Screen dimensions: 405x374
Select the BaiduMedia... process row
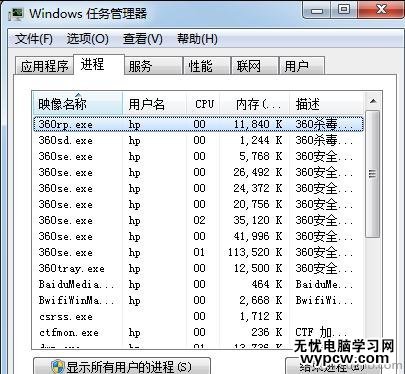click(199, 284)
